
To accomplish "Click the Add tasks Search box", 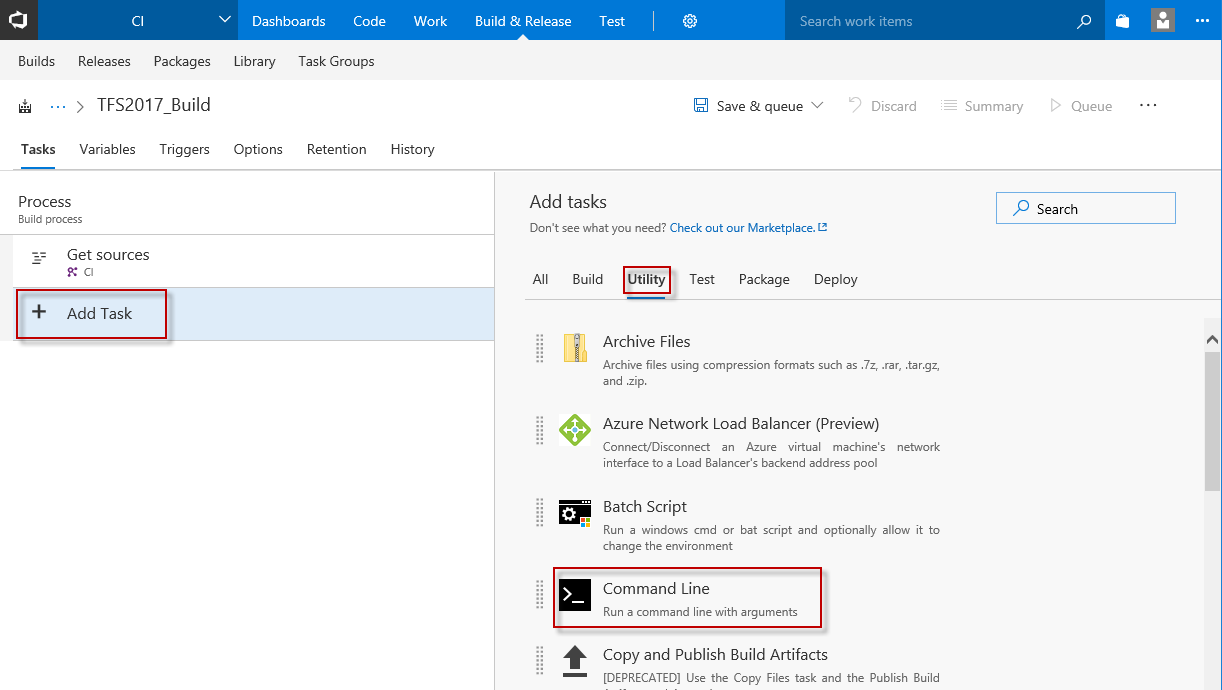I will pyautogui.click(x=1085, y=208).
